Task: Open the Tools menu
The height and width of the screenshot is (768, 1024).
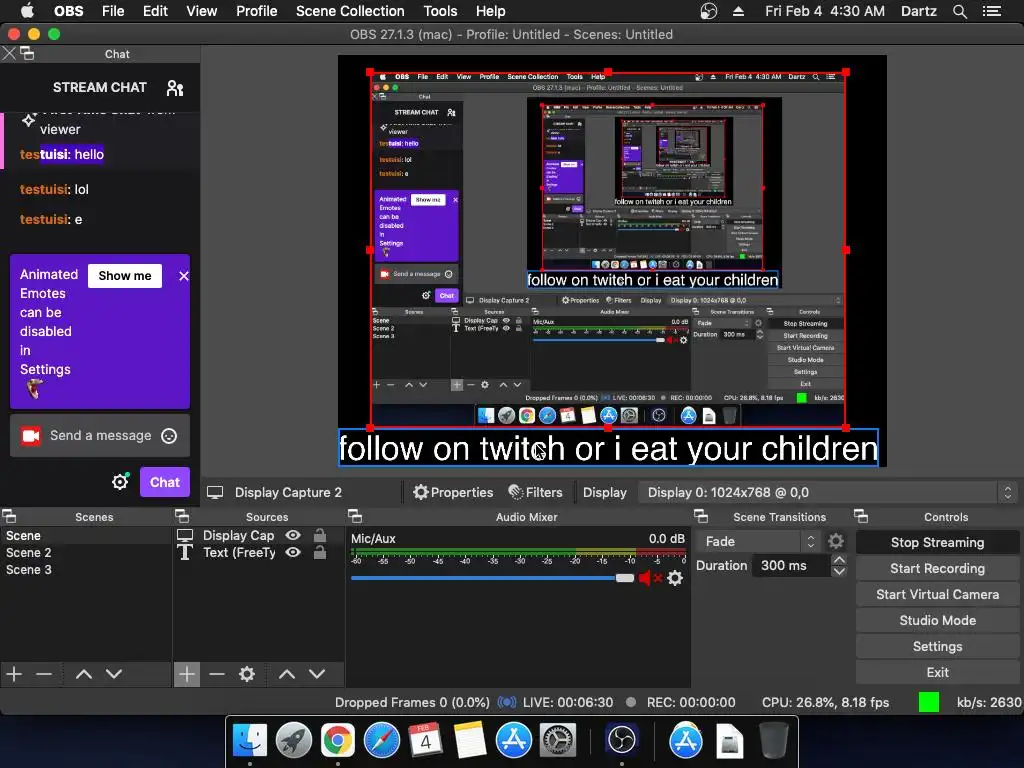Action: click(440, 11)
